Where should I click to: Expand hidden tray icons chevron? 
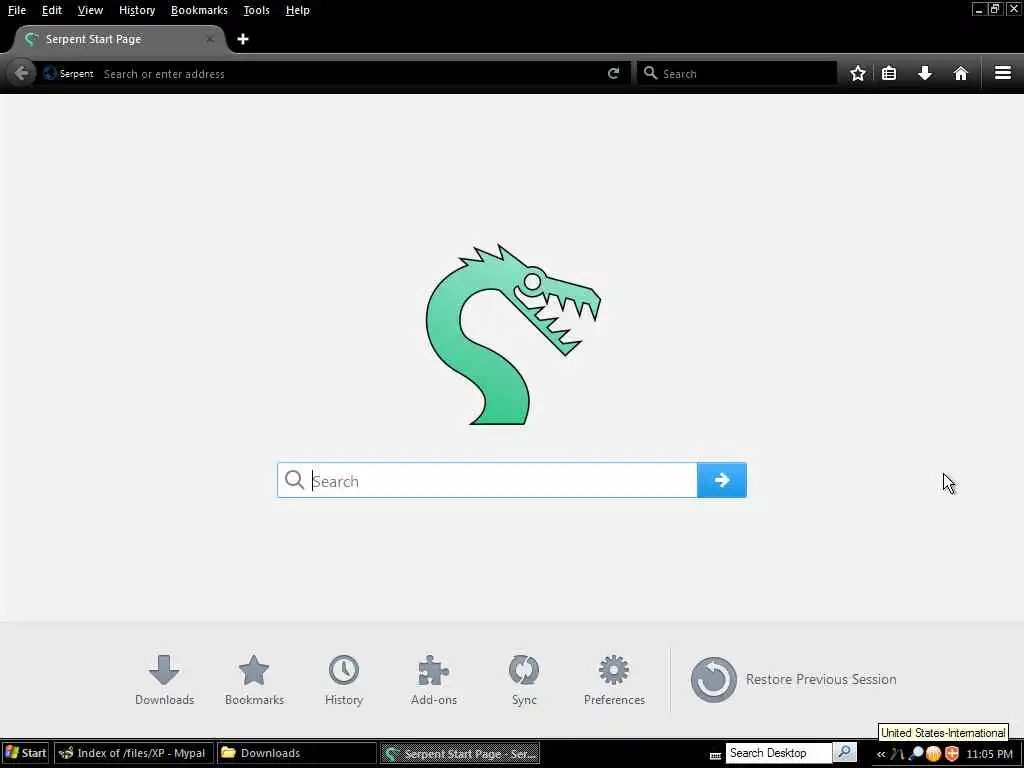pos(880,754)
